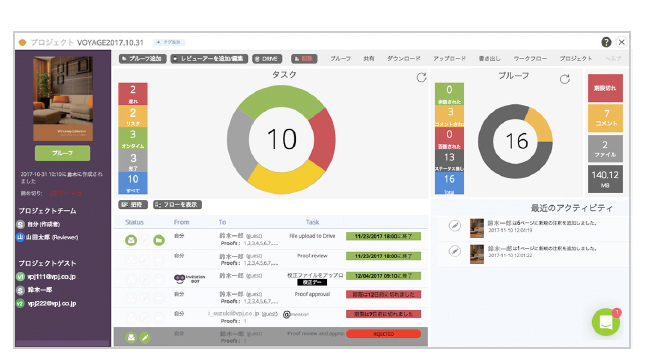Click pencil icon in REJECTED task row

145,338
